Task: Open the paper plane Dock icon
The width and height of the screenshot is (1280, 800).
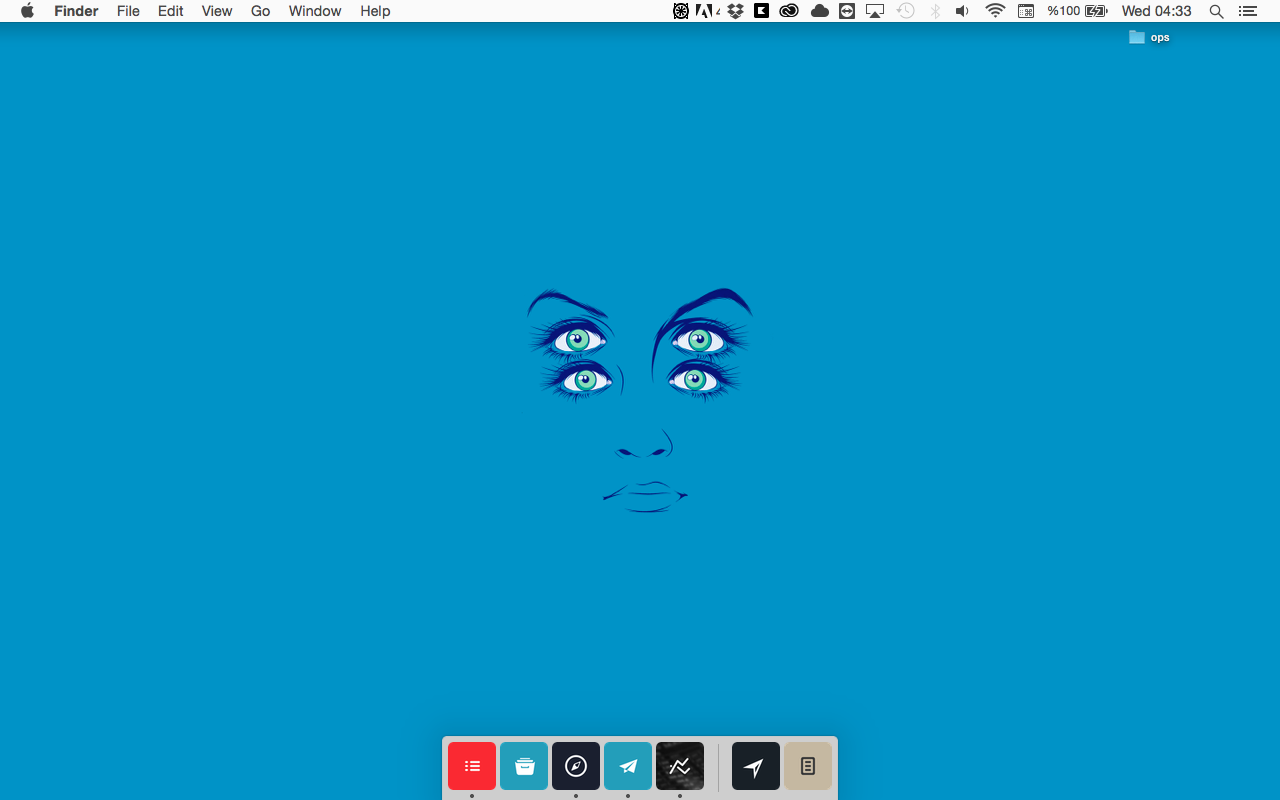Action: coord(628,766)
